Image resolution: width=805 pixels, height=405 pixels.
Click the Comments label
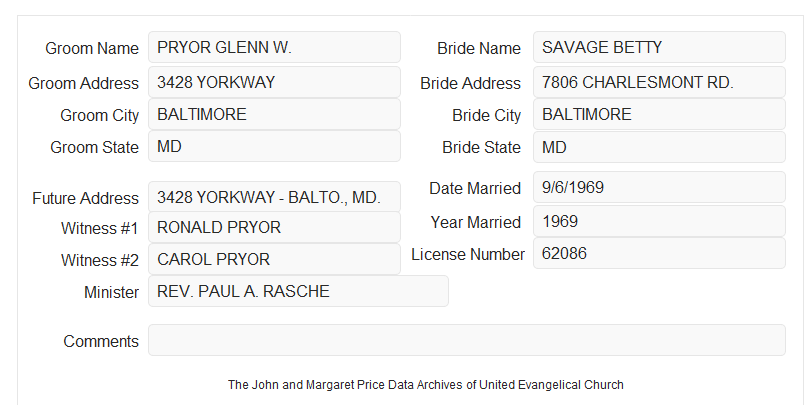(x=101, y=341)
